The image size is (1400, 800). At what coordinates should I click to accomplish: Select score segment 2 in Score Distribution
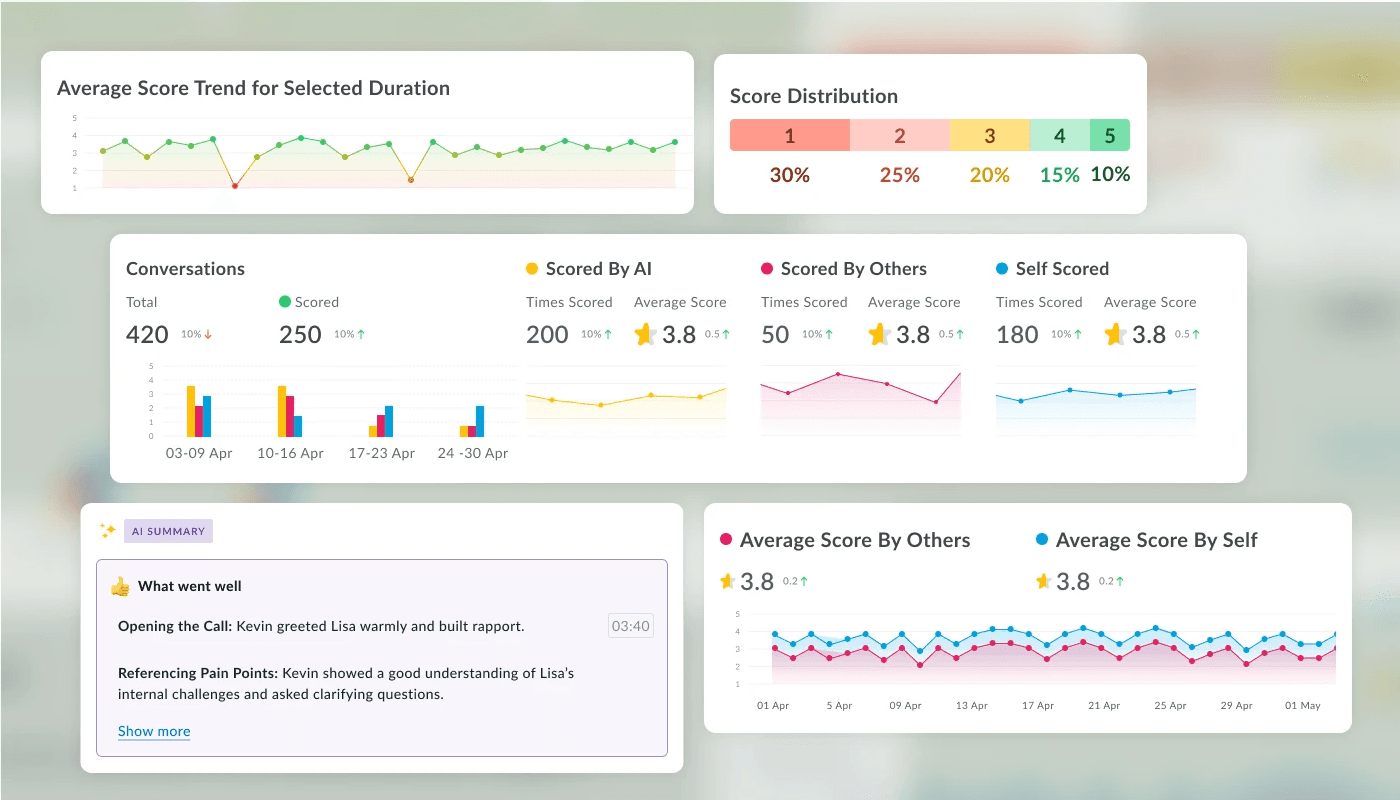pyautogui.click(x=900, y=136)
